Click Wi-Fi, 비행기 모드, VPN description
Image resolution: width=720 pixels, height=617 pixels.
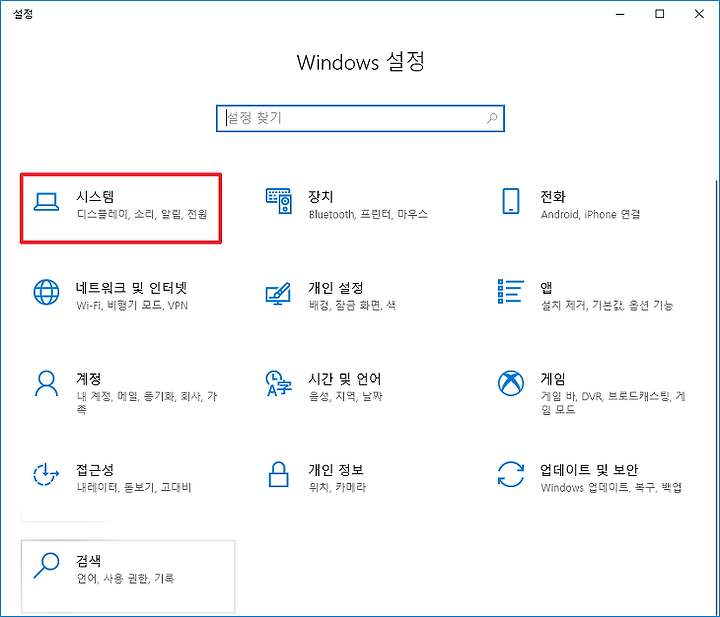click(x=132, y=305)
